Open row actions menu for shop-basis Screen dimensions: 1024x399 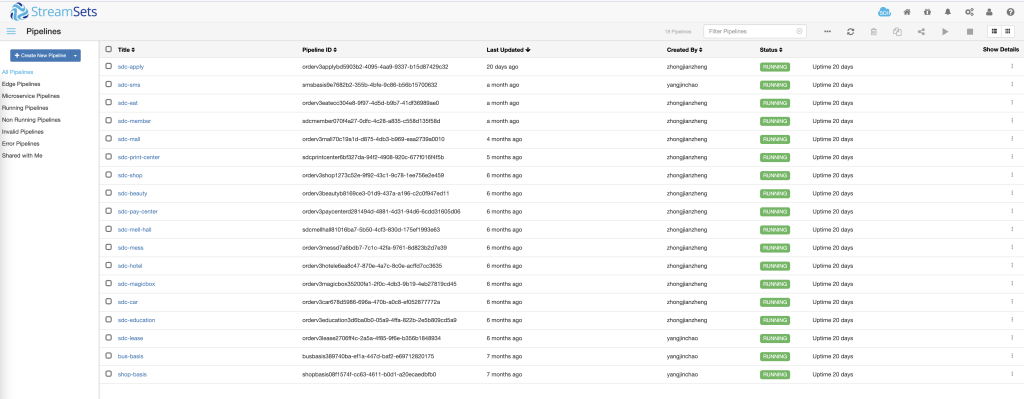[x=1012, y=374]
